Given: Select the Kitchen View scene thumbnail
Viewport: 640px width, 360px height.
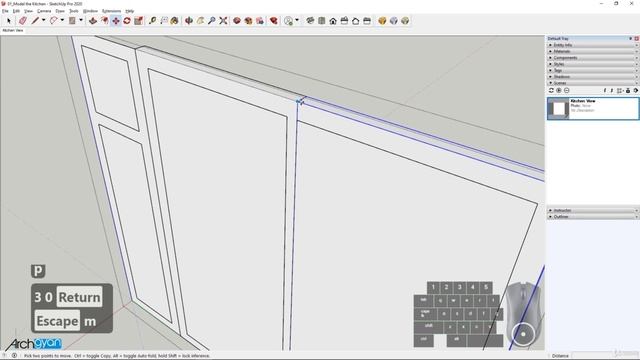Looking at the screenshot, I should (x=558, y=109).
